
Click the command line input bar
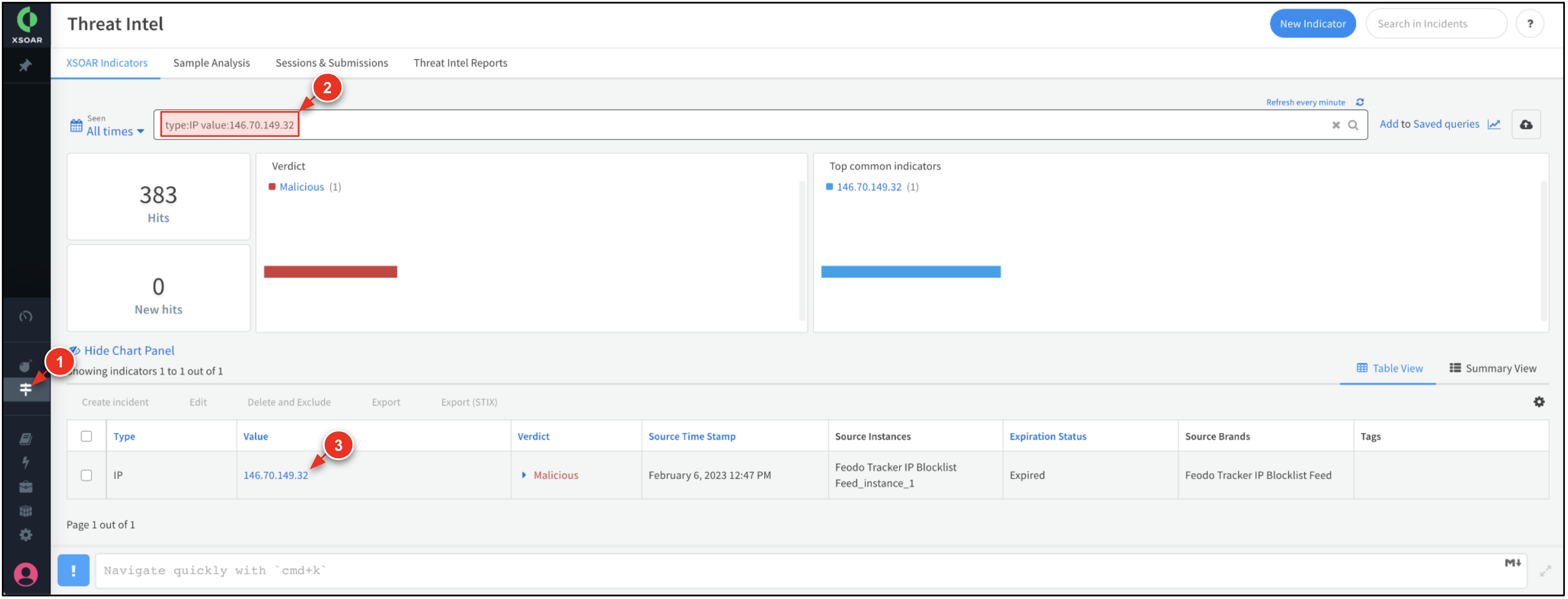coord(811,571)
